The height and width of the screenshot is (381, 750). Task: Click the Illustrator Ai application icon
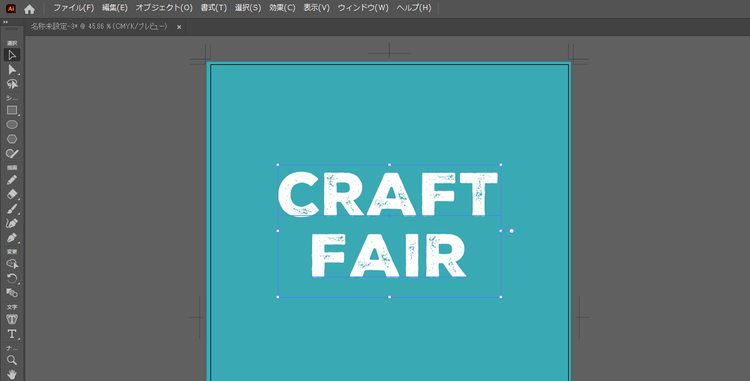[11, 9]
